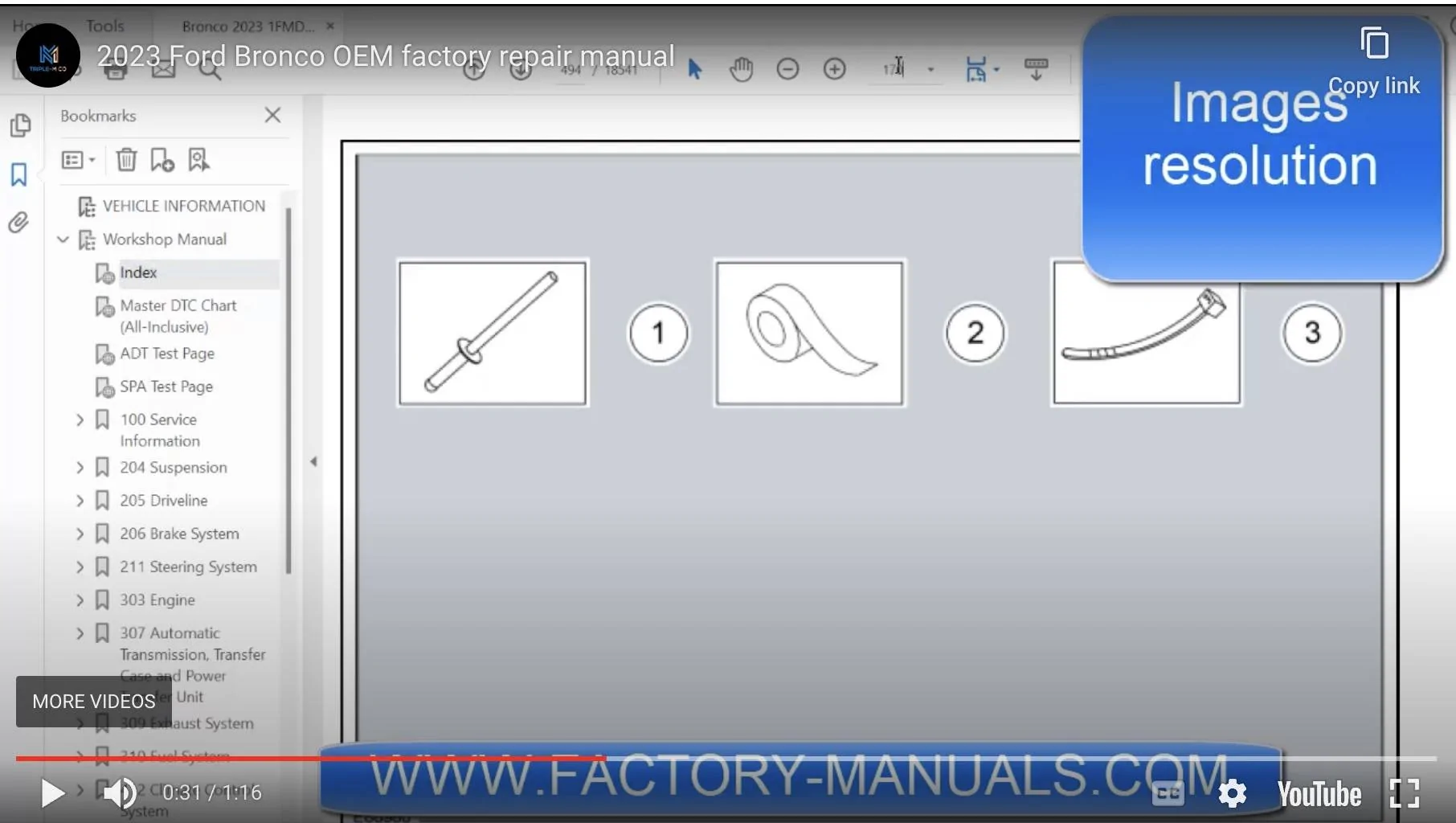
Task: Add a new bookmark icon
Action: [162, 160]
